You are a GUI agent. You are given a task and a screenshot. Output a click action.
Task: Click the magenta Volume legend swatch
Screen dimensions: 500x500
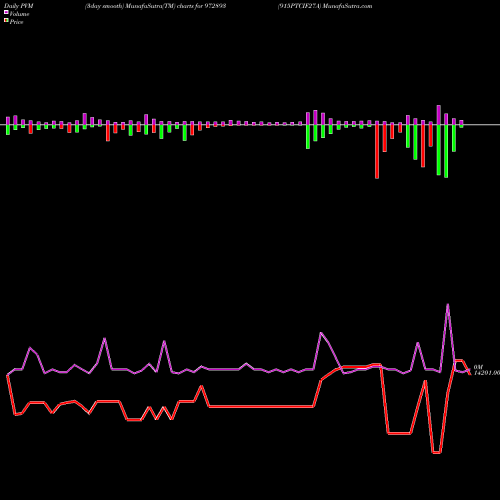tap(6, 12)
